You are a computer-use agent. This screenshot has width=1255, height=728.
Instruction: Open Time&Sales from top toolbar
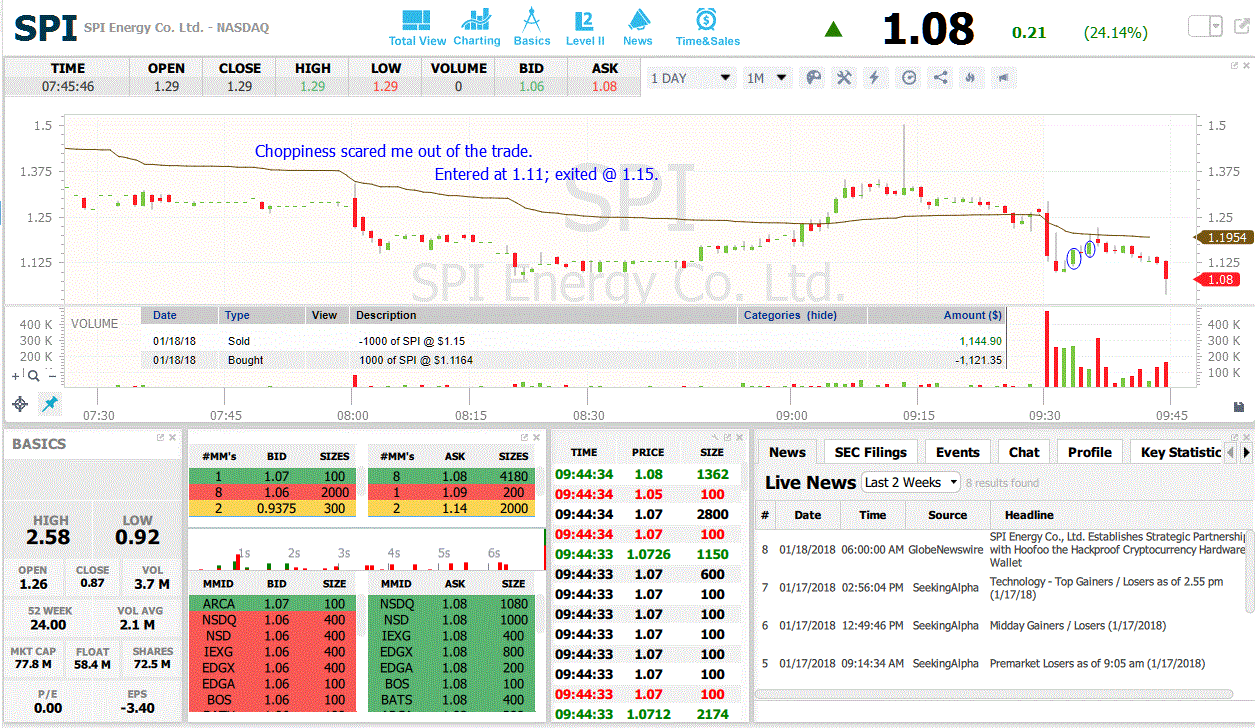click(707, 28)
